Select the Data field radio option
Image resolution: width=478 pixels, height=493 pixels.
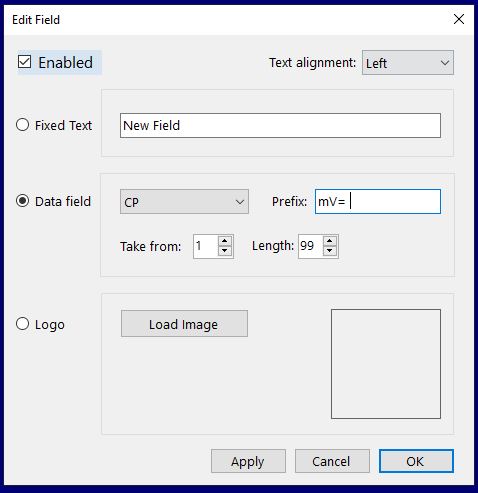[x=22, y=201]
